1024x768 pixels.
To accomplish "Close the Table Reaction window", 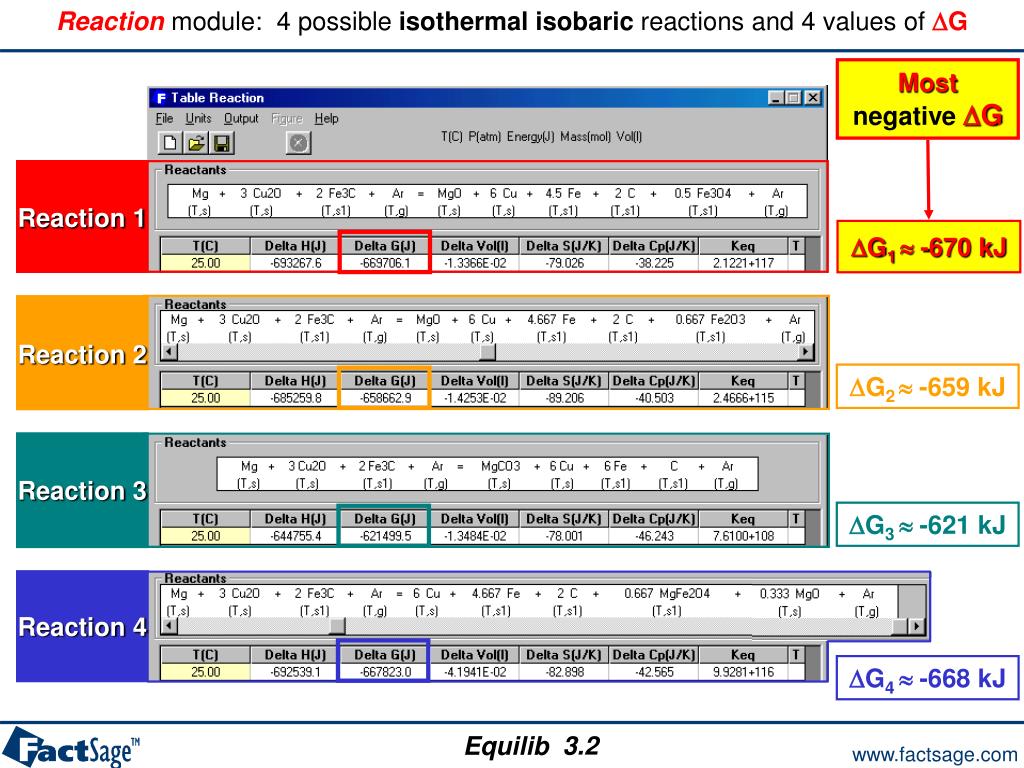I will click(x=812, y=98).
